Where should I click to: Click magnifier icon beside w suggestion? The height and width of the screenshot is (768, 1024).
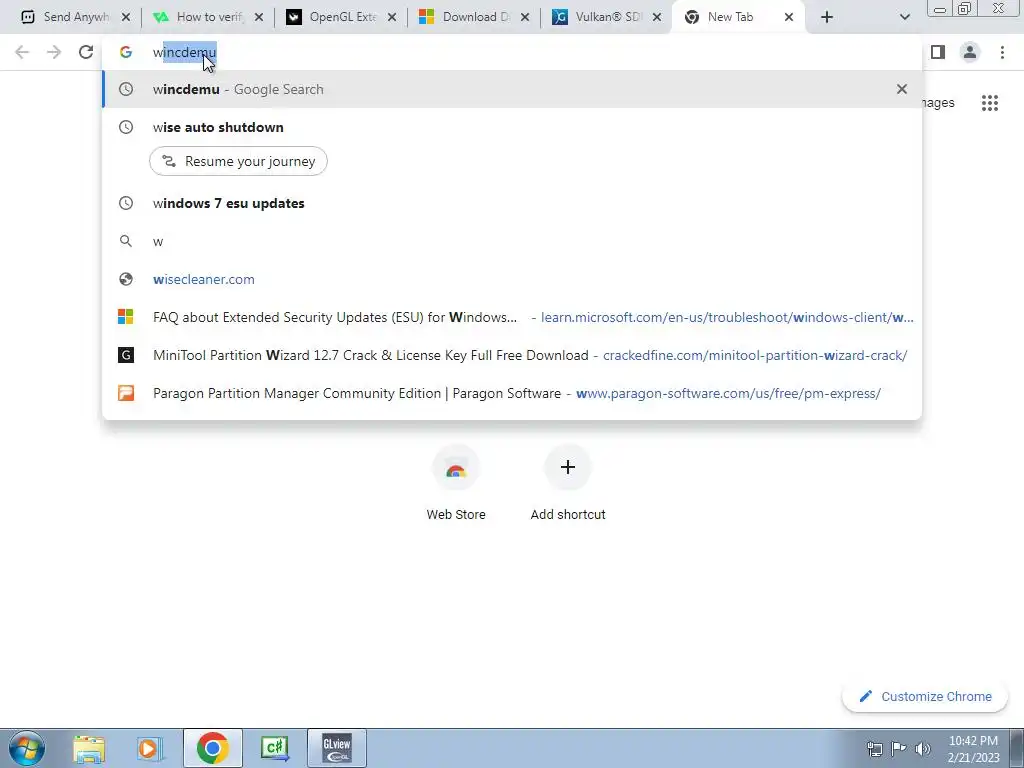pos(126,241)
